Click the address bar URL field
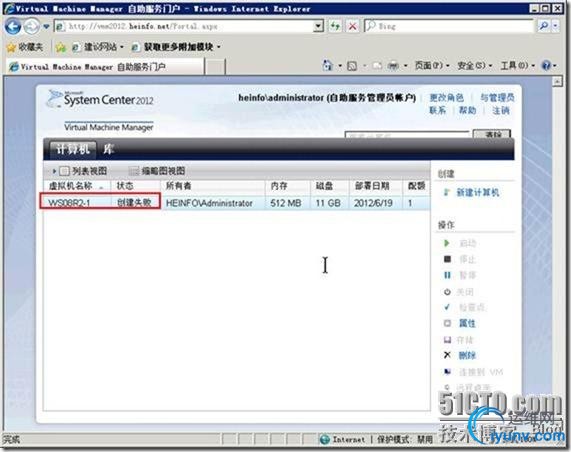 pyautogui.click(x=184, y=26)
